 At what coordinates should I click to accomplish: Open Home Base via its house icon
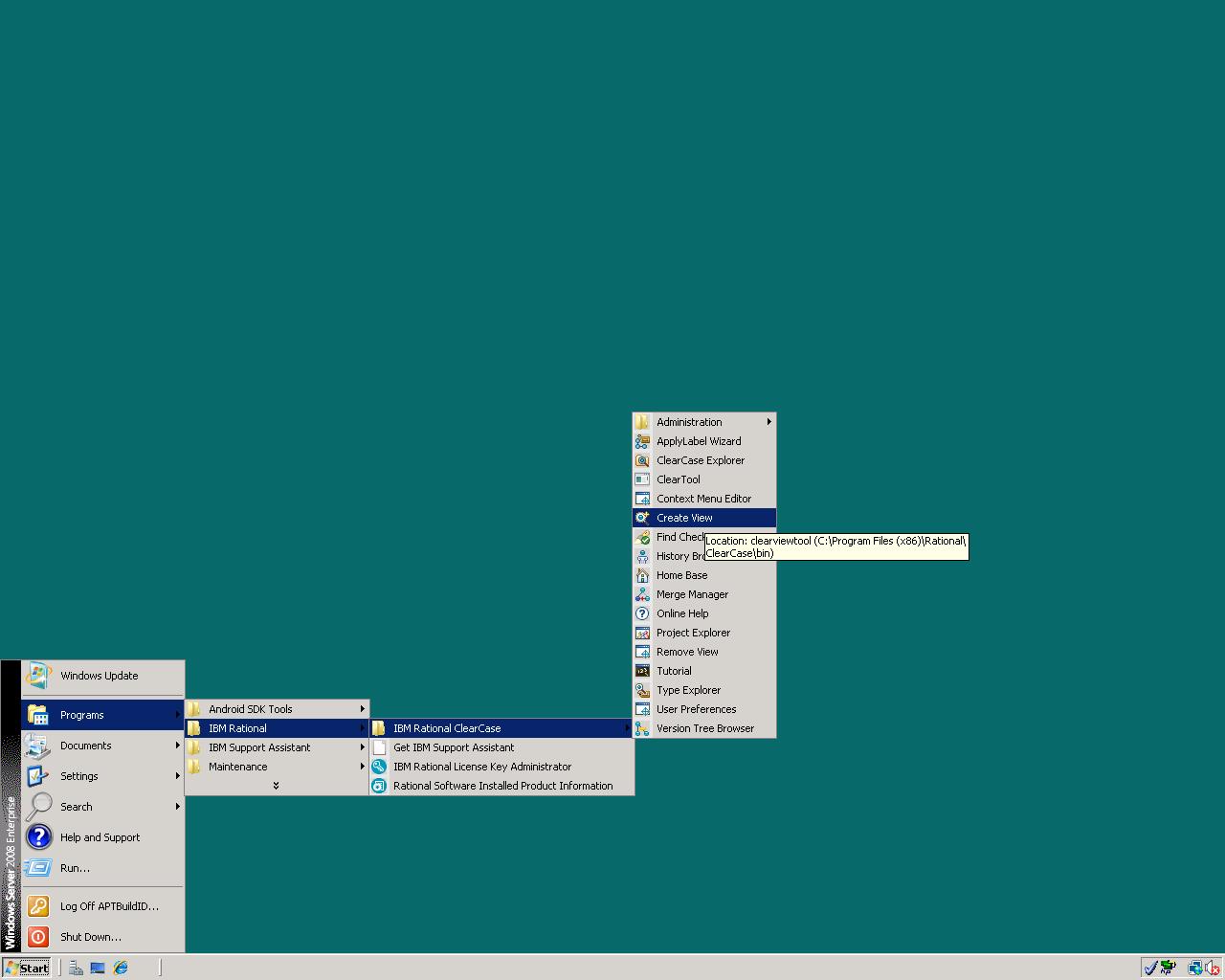pyautogui.click(x=642, y=575)
